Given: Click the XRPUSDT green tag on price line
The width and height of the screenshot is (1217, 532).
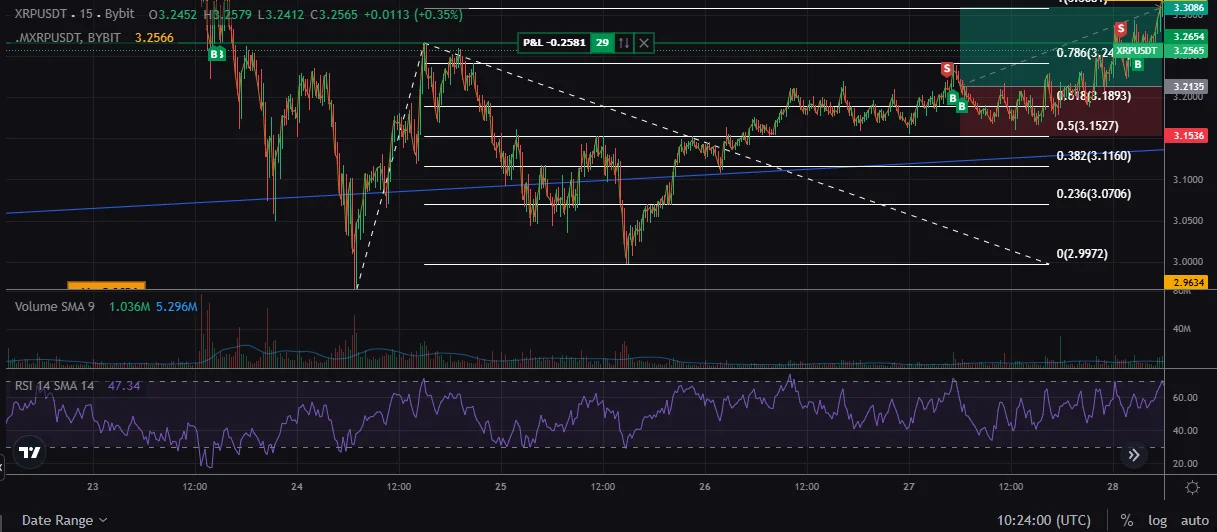Looking at the screenshot, I should click(x=1139, y=50).
